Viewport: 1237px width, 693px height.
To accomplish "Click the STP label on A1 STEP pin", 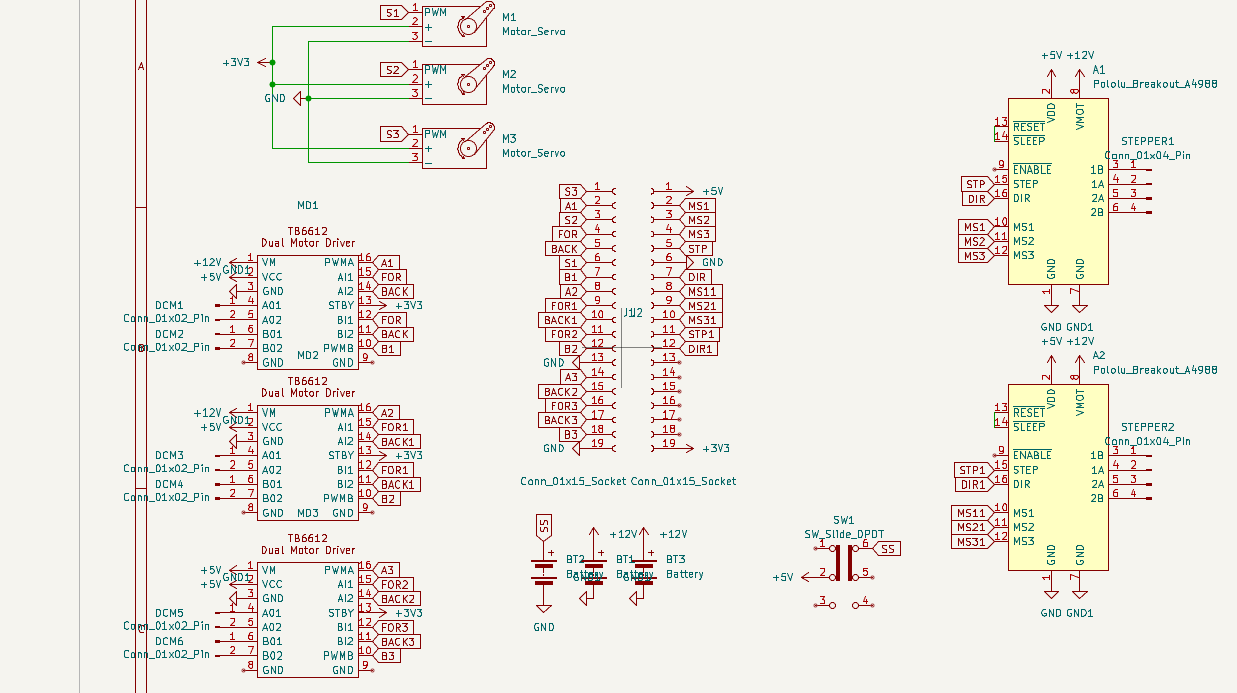I will click(975, 184).
